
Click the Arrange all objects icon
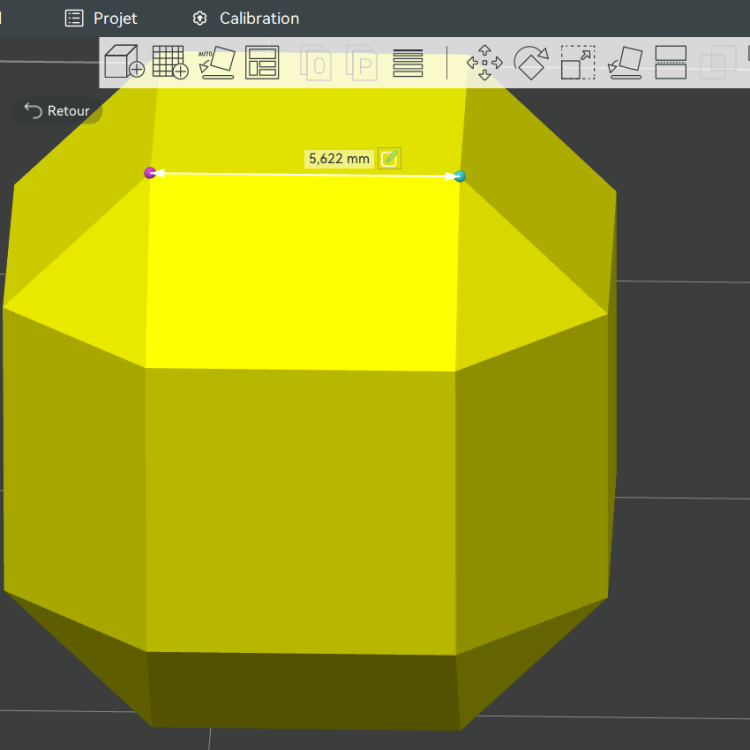click(x=262, y=62)
